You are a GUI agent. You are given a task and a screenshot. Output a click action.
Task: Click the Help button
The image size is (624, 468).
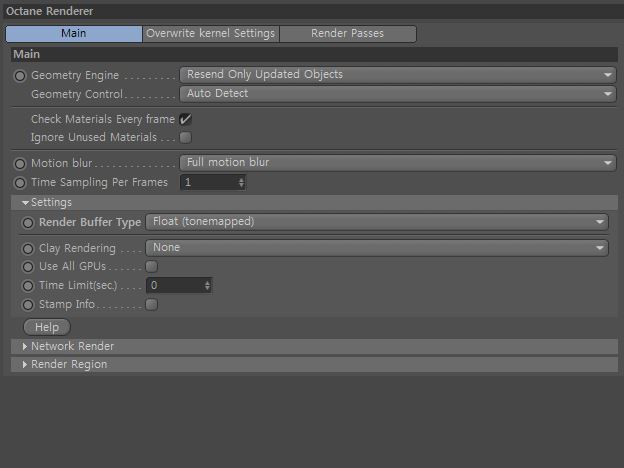(x=47, y=327)
